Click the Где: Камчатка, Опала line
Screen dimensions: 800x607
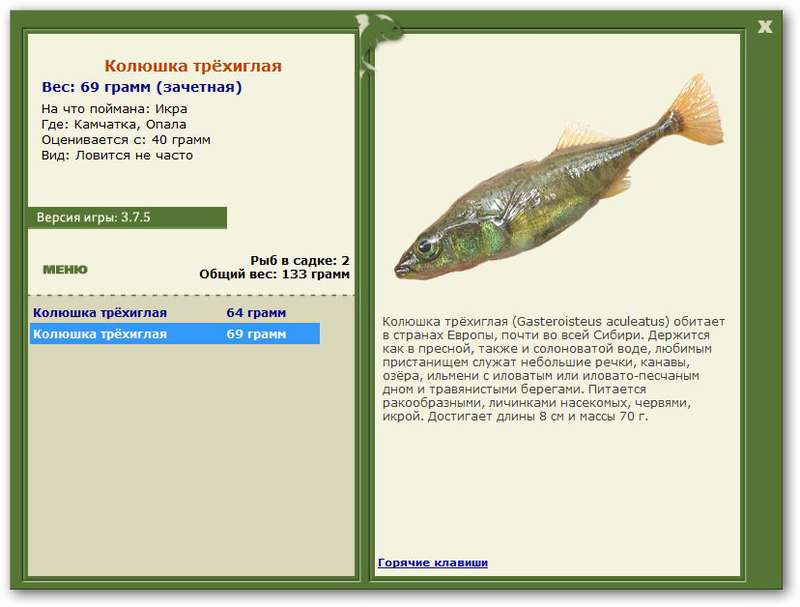tap(114, 124)
